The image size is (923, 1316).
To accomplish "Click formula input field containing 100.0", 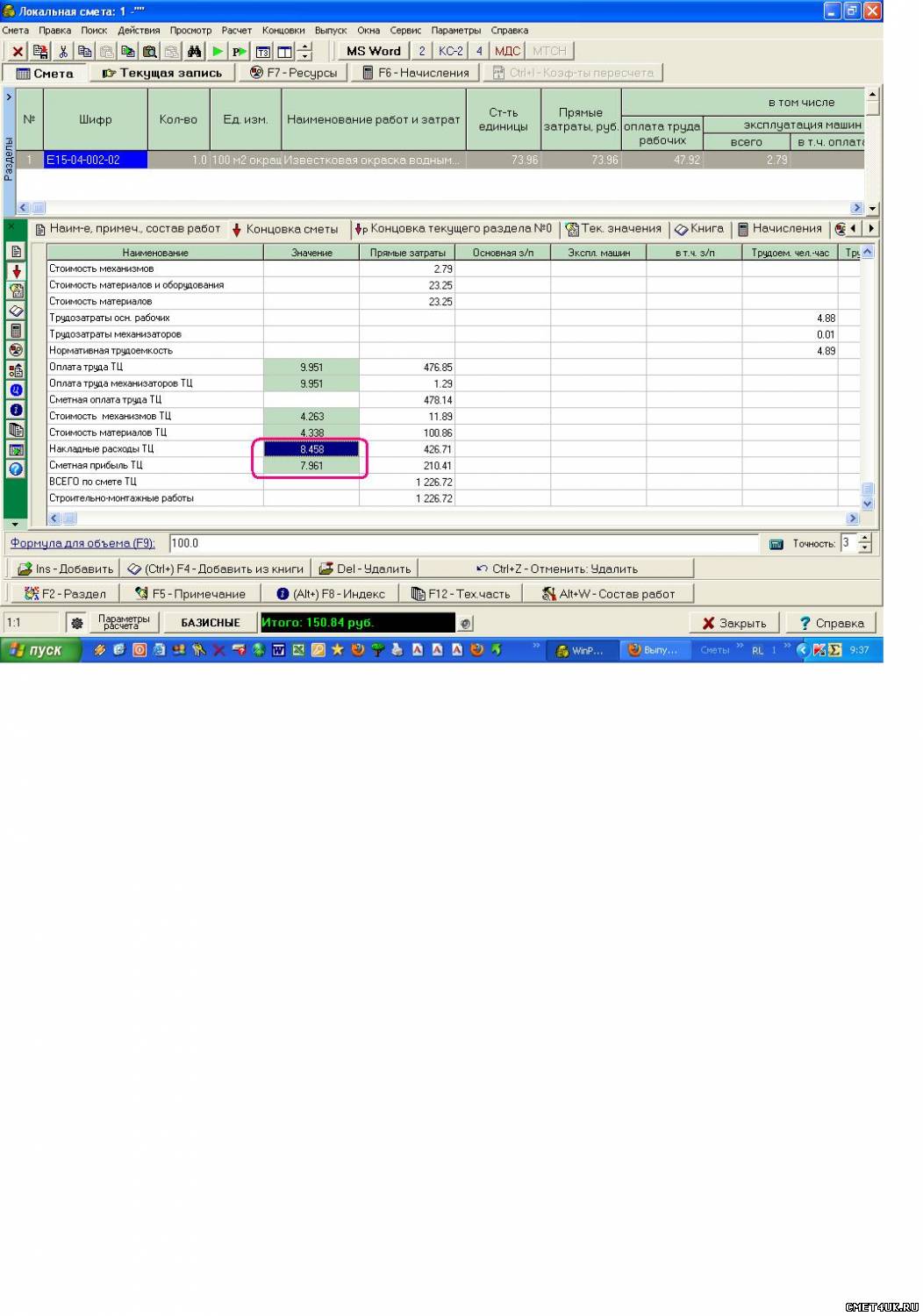I will click(x=463, y=543).
